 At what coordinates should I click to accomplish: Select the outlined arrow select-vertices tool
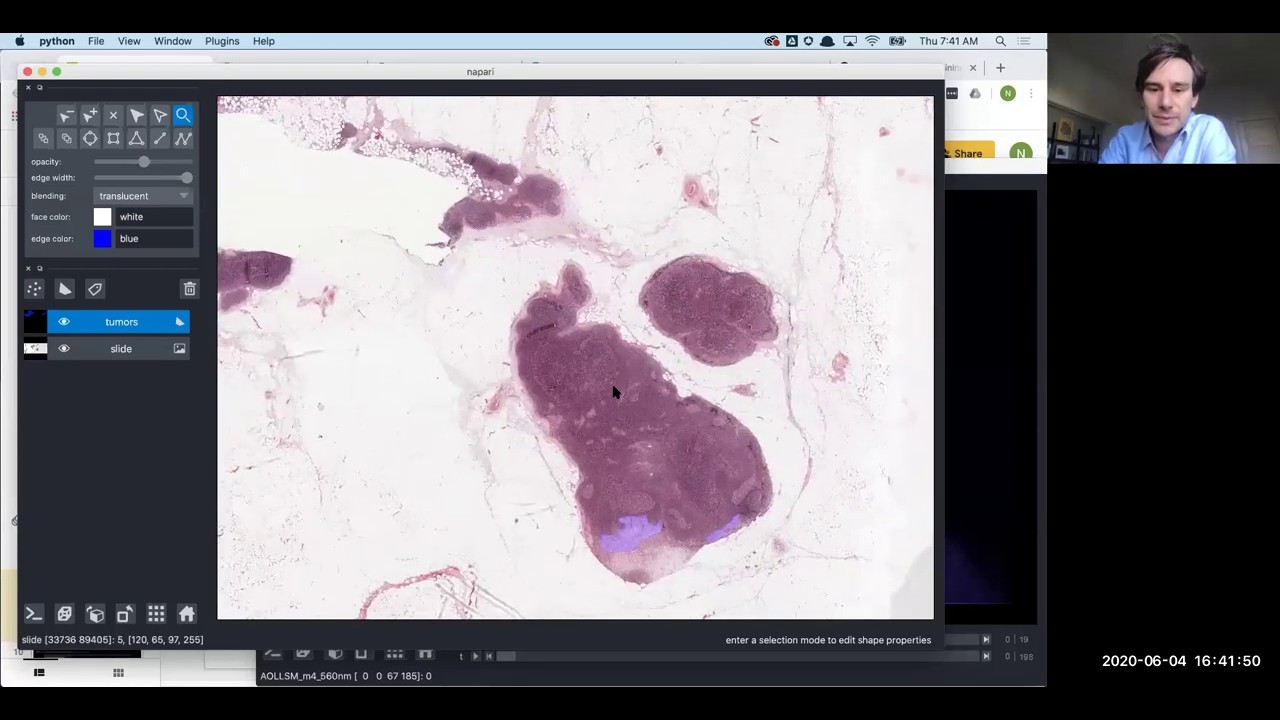(160, 116)
